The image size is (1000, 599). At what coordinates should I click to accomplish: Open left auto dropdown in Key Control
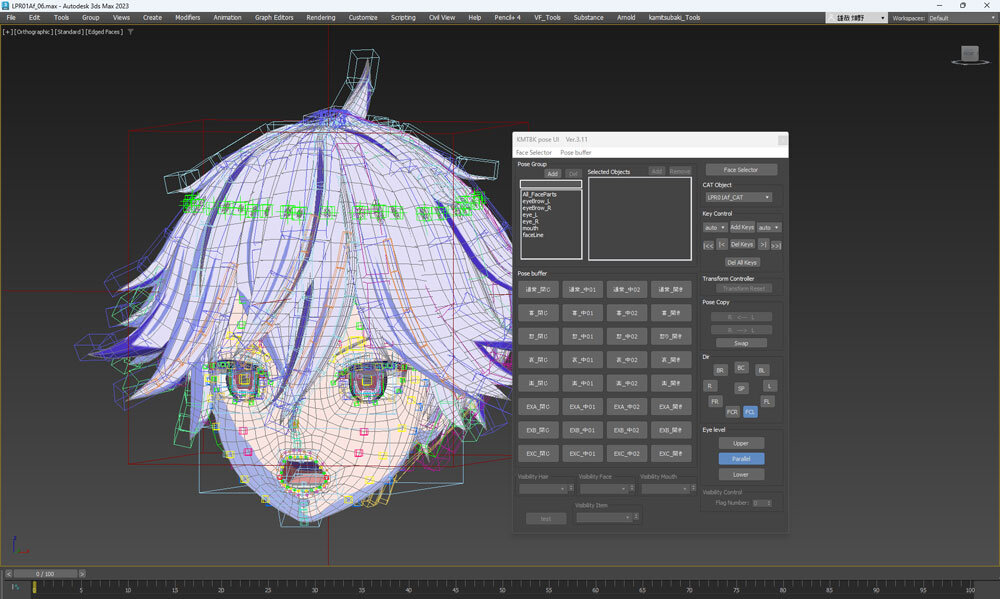tap(714, 228)
